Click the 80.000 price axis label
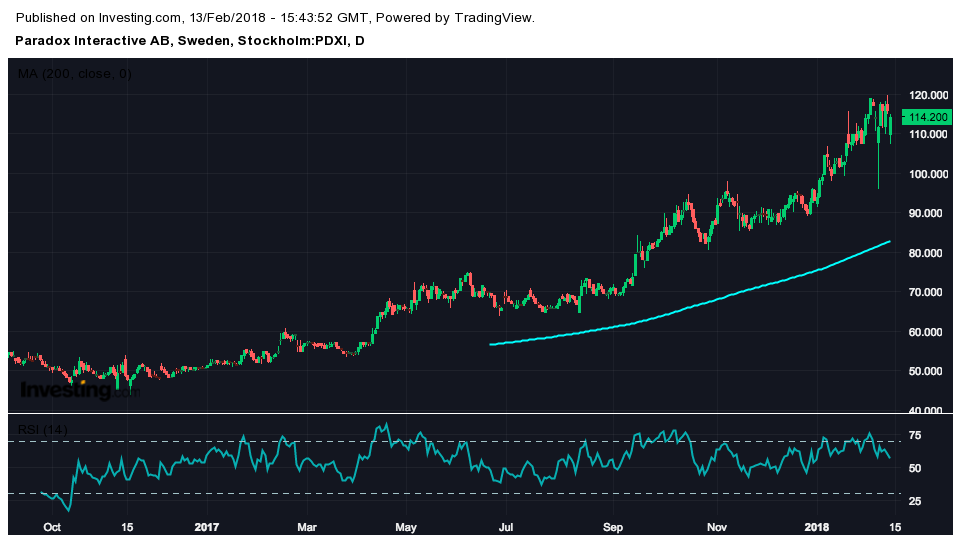The width and height of the screenshot is (960, 540). click(928, 253)
